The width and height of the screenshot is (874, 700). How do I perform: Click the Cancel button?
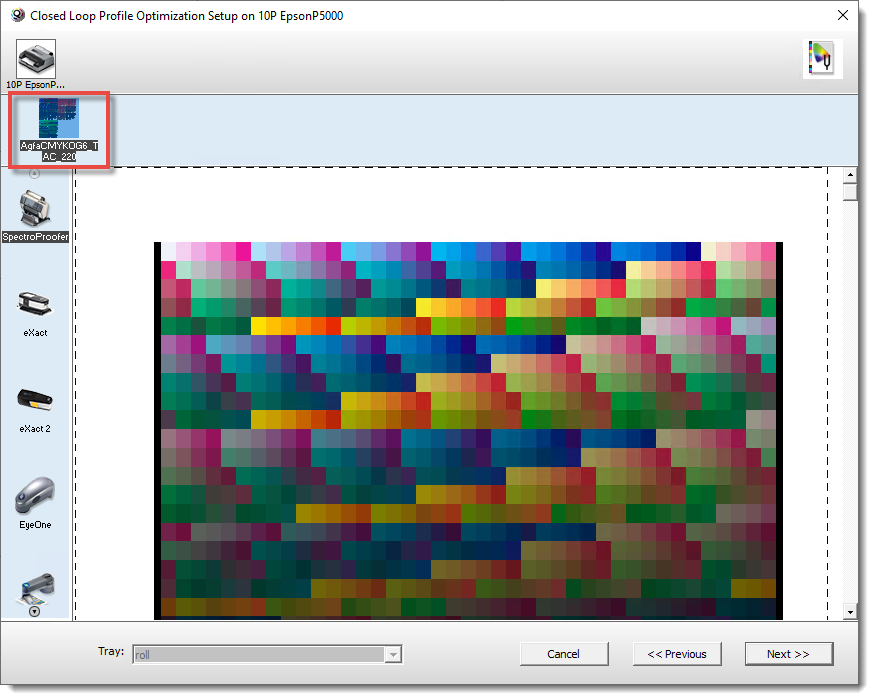(564, 654)
